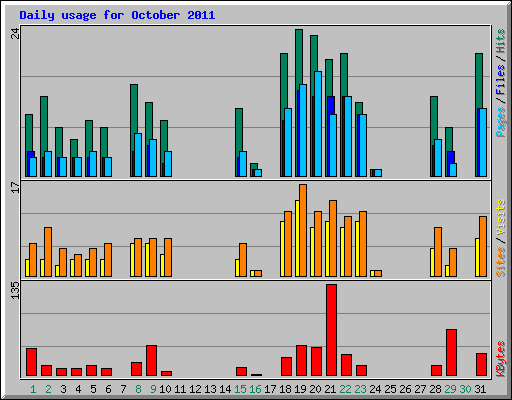Select the orange visits bar for day 2
The width and height of the screenshot is (512, 400).
tap(48, 252)
